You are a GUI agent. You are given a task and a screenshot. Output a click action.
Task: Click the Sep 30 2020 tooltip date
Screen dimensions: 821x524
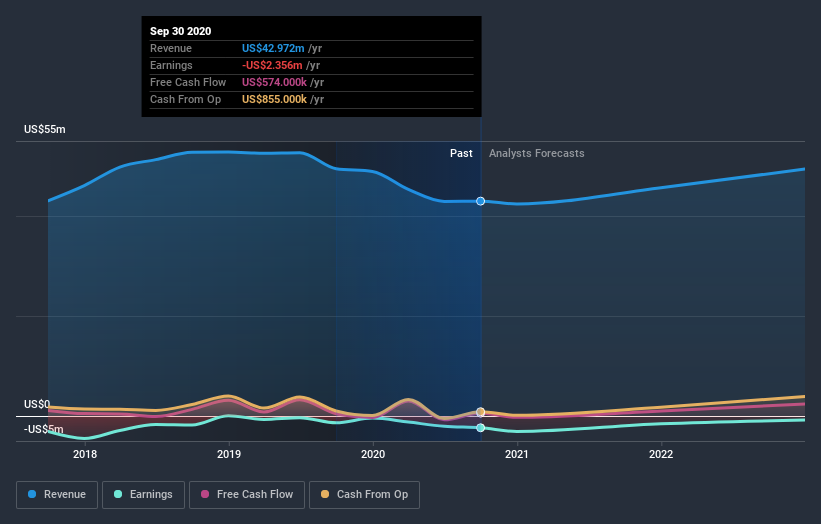[181, 31]
